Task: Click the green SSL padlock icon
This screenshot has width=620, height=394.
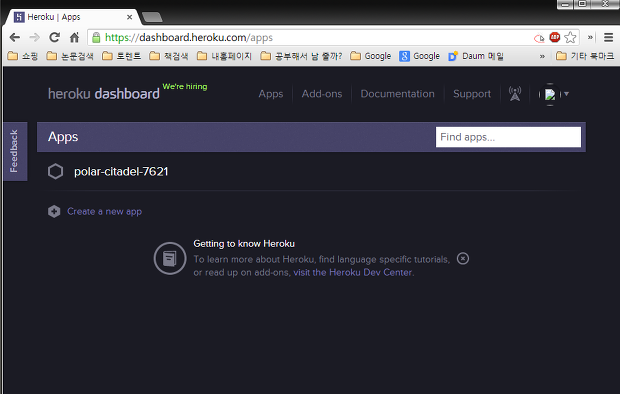Action: [x=96, y=38]
